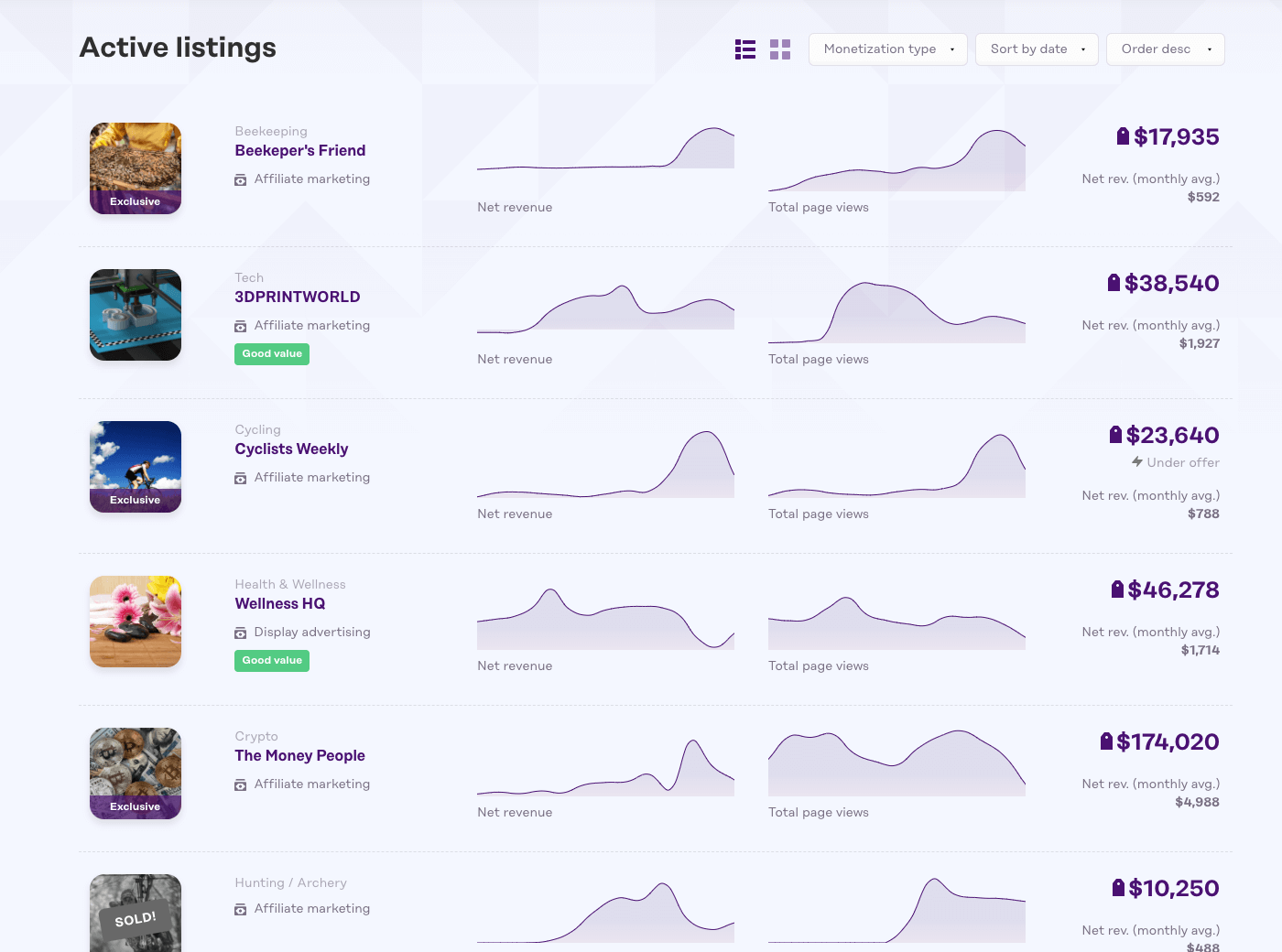
Task: Click the affiliate icon under The Money People
Action: 241,784
